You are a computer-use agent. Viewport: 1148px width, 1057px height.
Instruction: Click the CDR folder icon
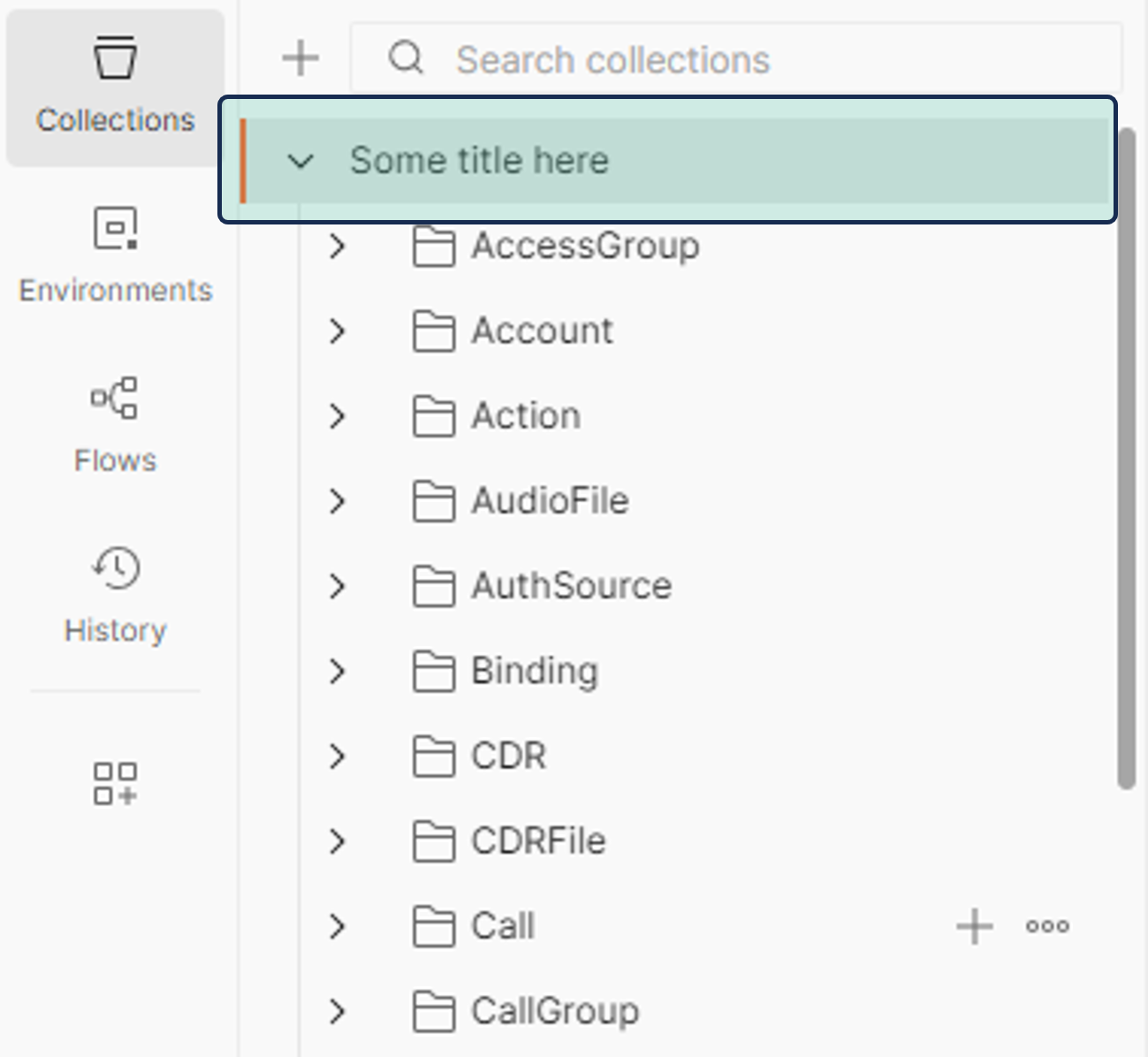click(434, 757)
